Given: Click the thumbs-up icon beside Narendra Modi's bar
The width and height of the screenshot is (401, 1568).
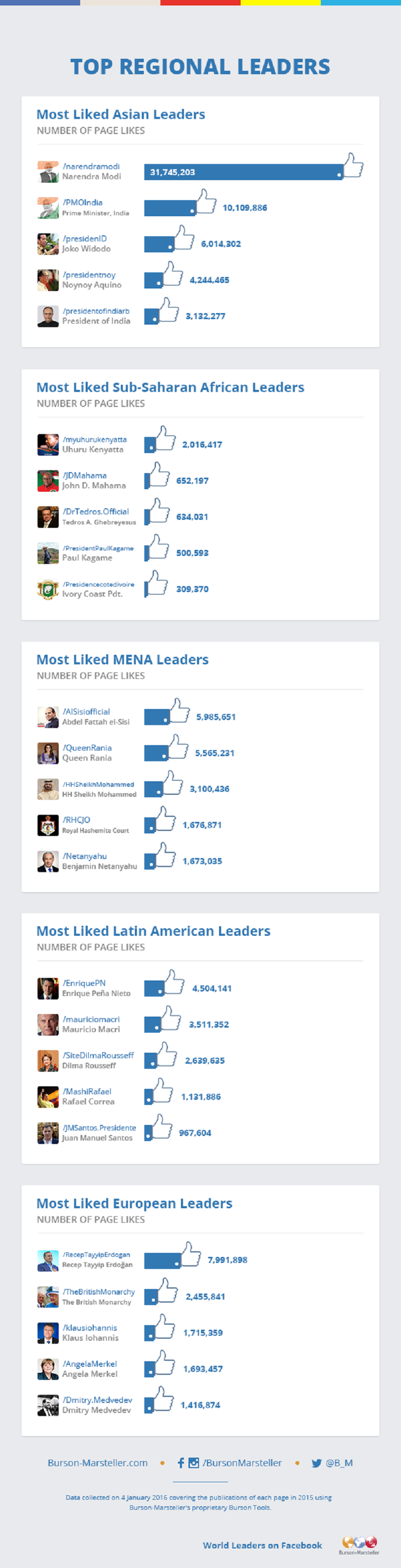Looking at the screenshot, I should pos(352,166).
